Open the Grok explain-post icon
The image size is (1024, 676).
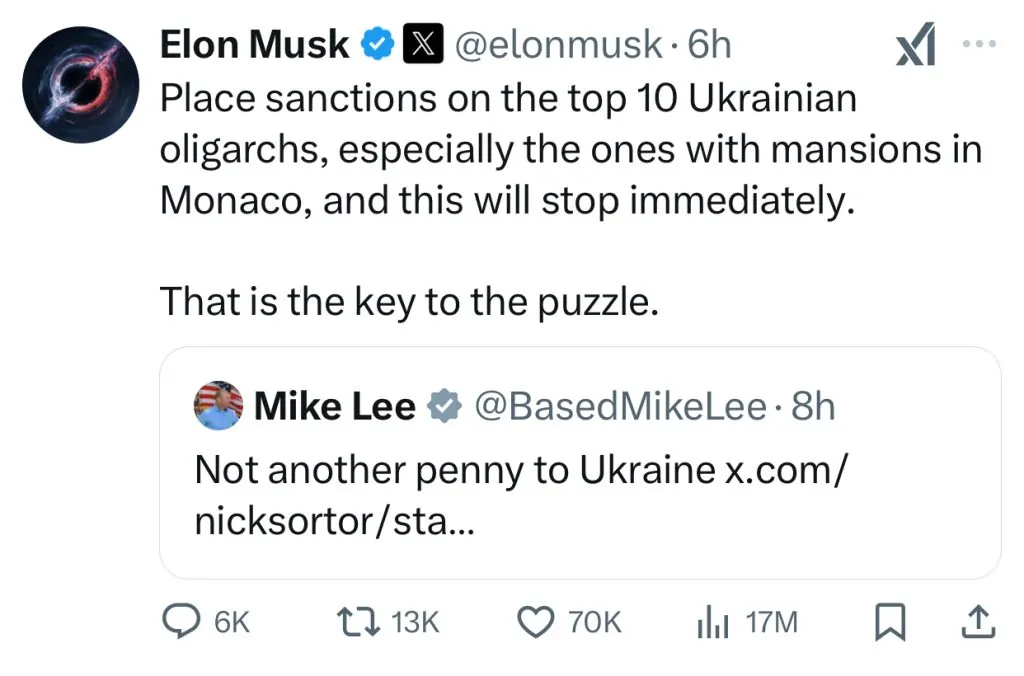pos(914,47)
